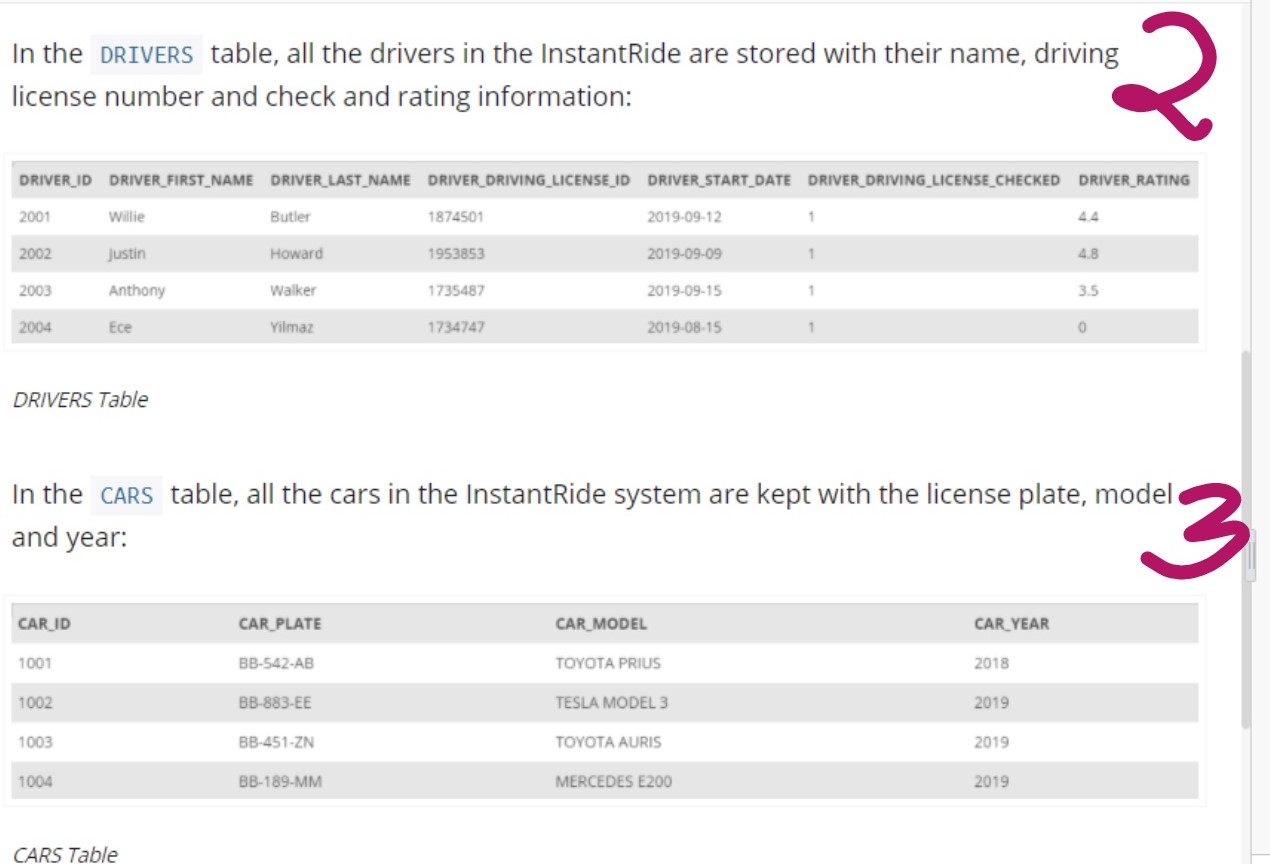Click car model TOYOTA AURIS
The height and width of the screenshot is (864, 1270).
pyautogui.click(x=608, y=742)
